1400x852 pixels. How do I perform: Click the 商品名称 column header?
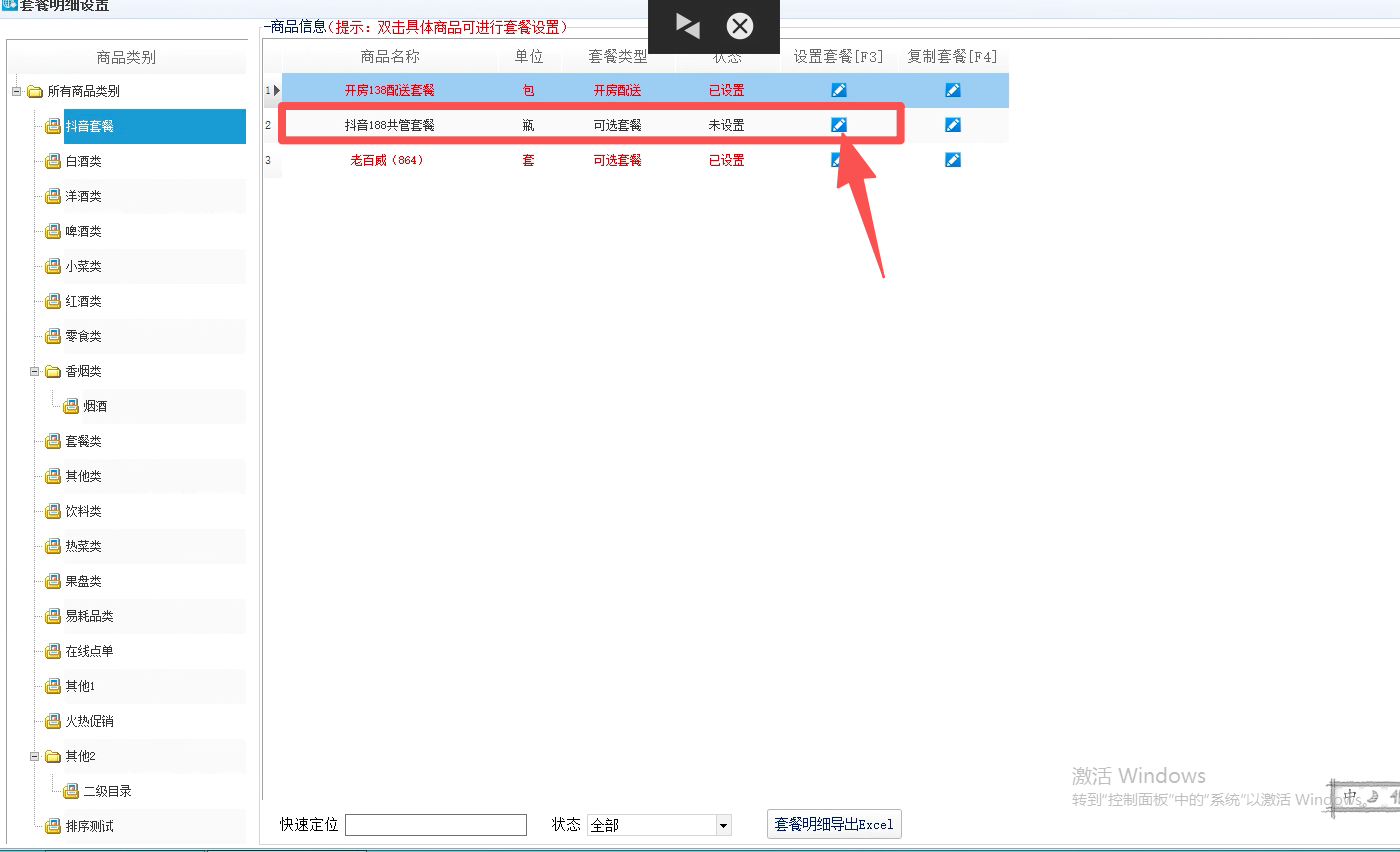(390, 57)
